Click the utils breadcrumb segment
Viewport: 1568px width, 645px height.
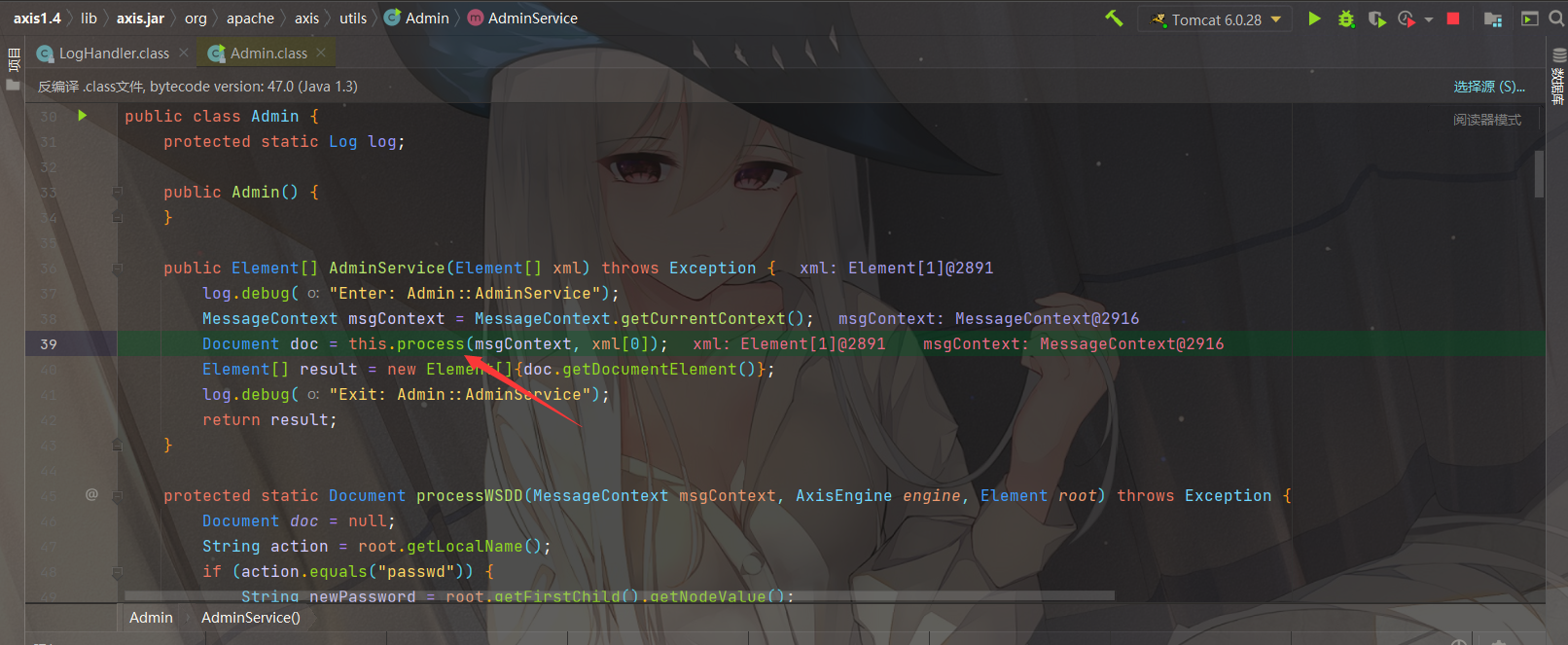coord(353,18)
